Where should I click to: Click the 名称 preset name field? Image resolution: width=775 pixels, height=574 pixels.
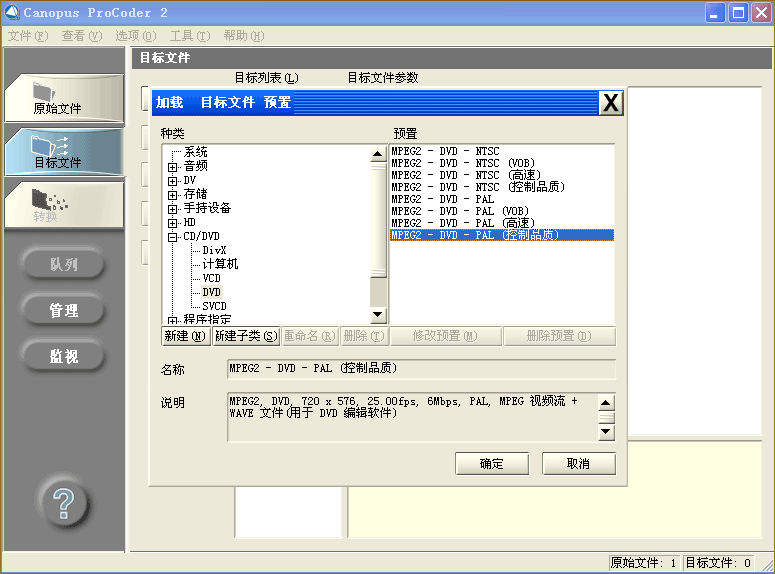coord(421,369)
